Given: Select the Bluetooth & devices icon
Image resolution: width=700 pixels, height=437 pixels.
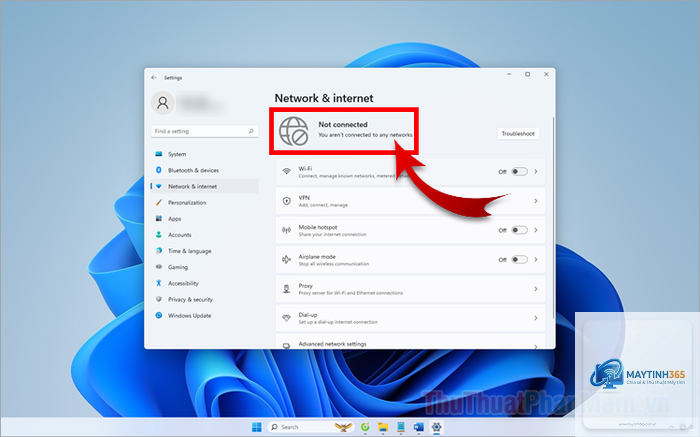Looking at the screenshot, I should coord(158,170).
